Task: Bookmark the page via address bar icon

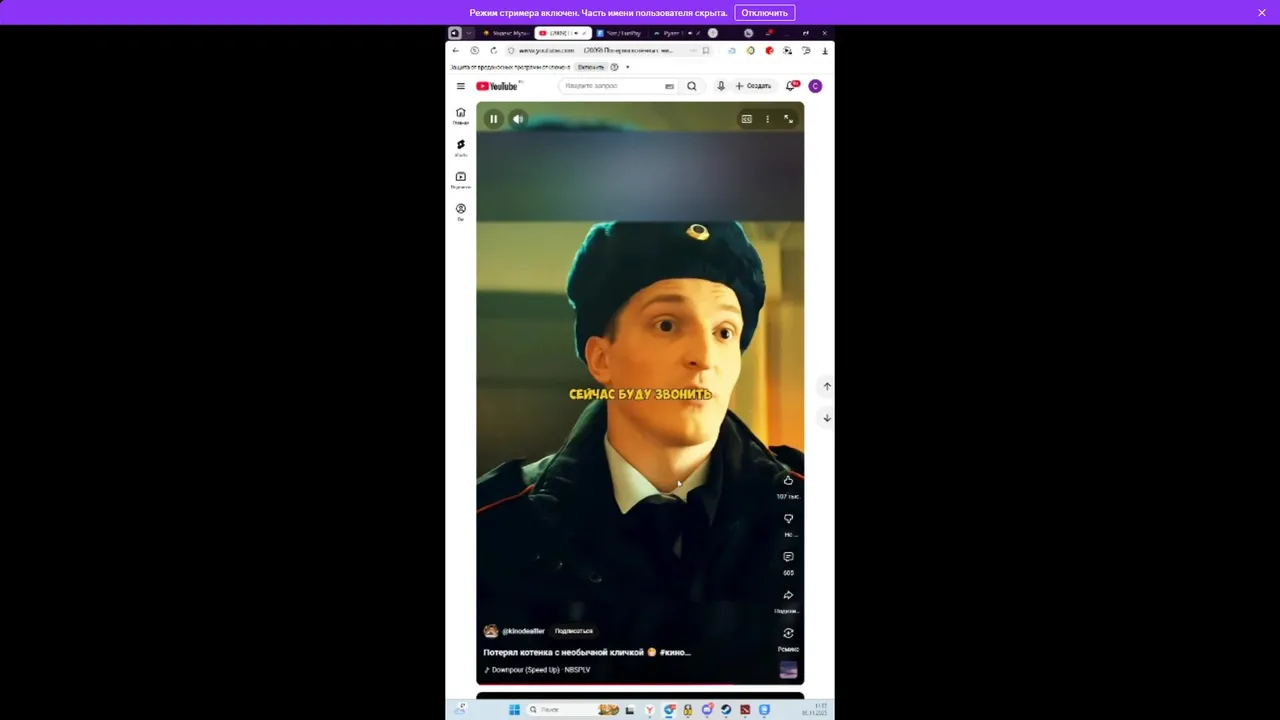Action: 706,50
